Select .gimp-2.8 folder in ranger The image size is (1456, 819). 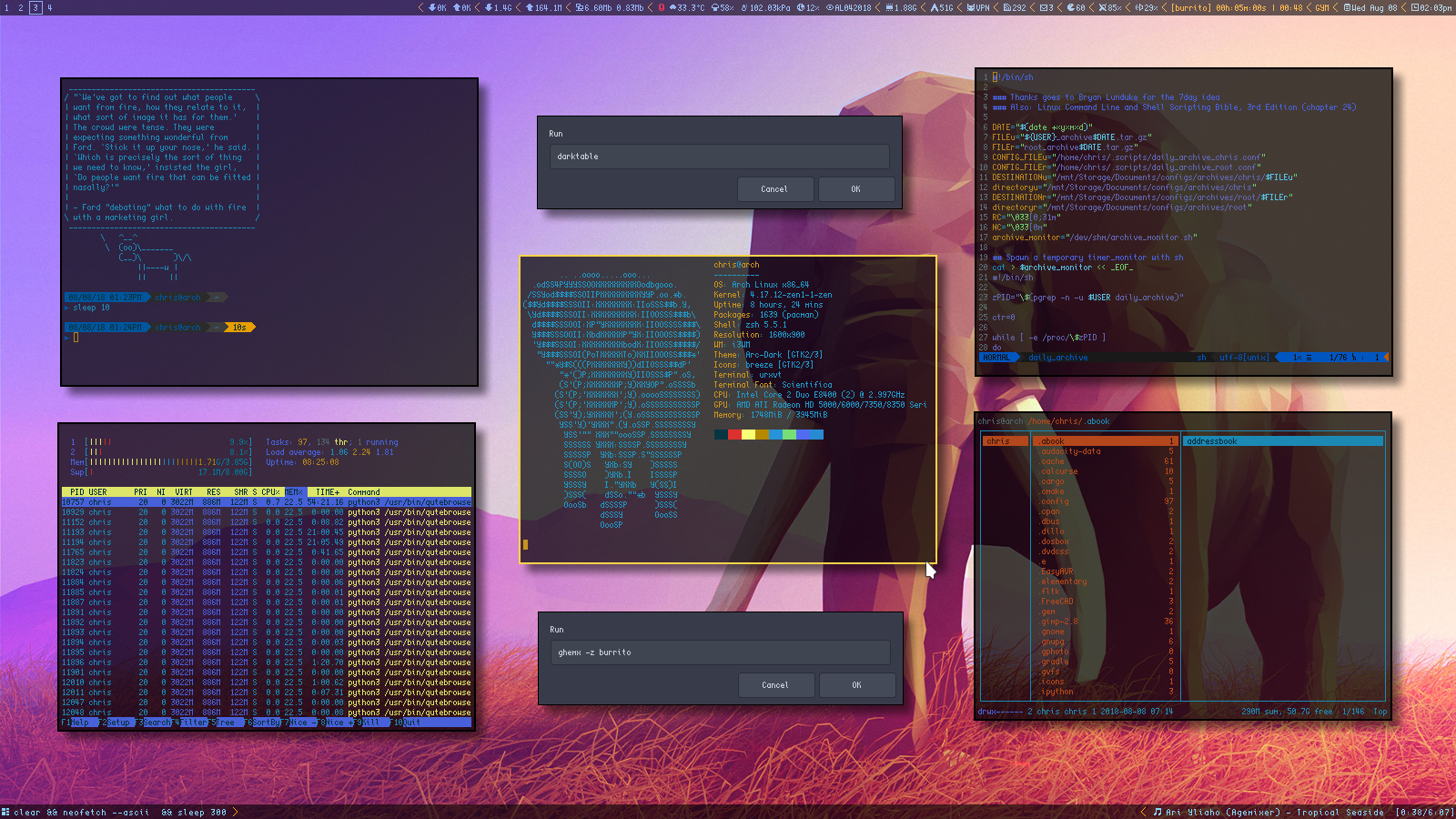tap(1106, 622)
